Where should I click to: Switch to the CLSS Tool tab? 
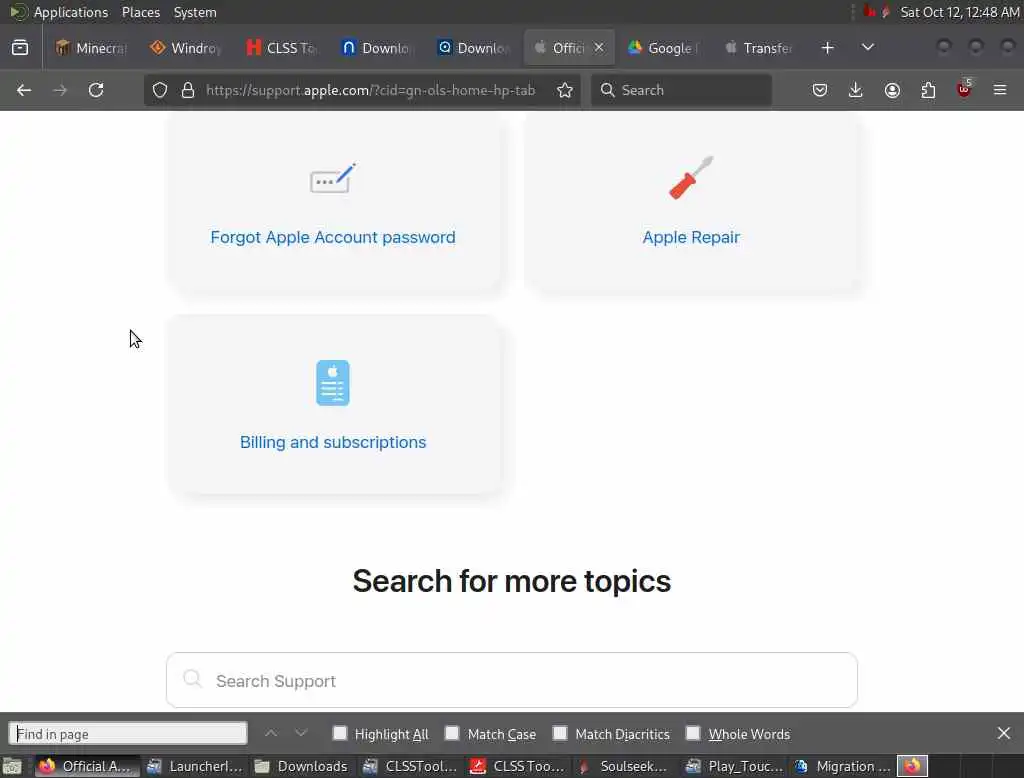pos(281,48)
